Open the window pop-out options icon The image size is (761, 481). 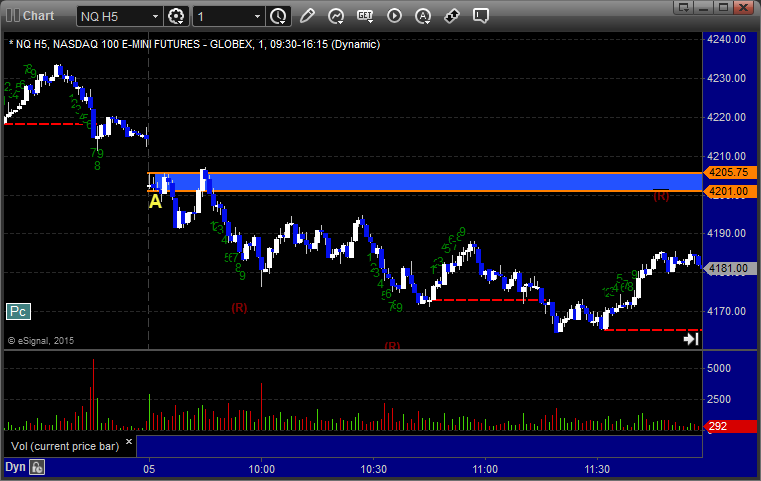tap(684, 7)
